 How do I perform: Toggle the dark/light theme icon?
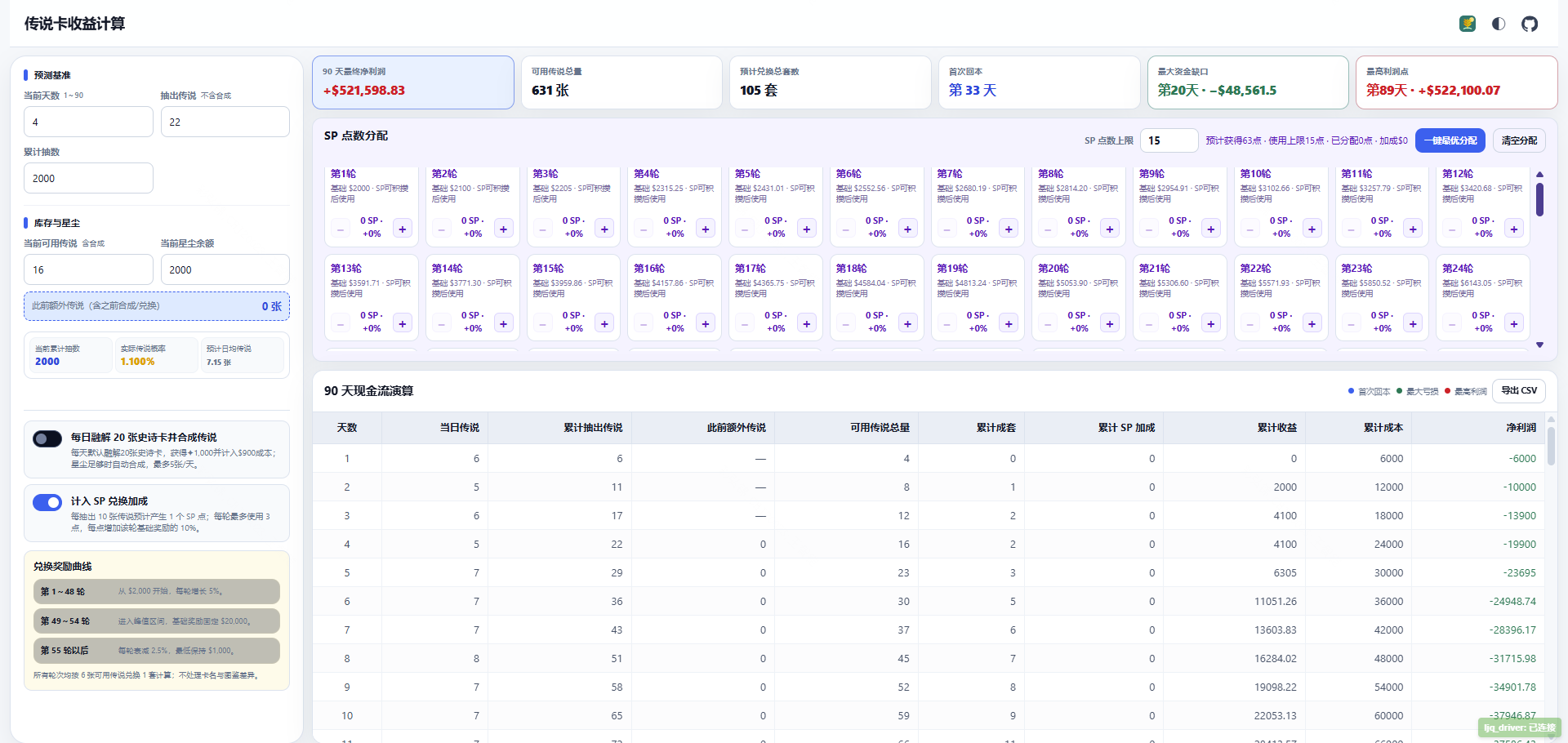pos(1499,24)
